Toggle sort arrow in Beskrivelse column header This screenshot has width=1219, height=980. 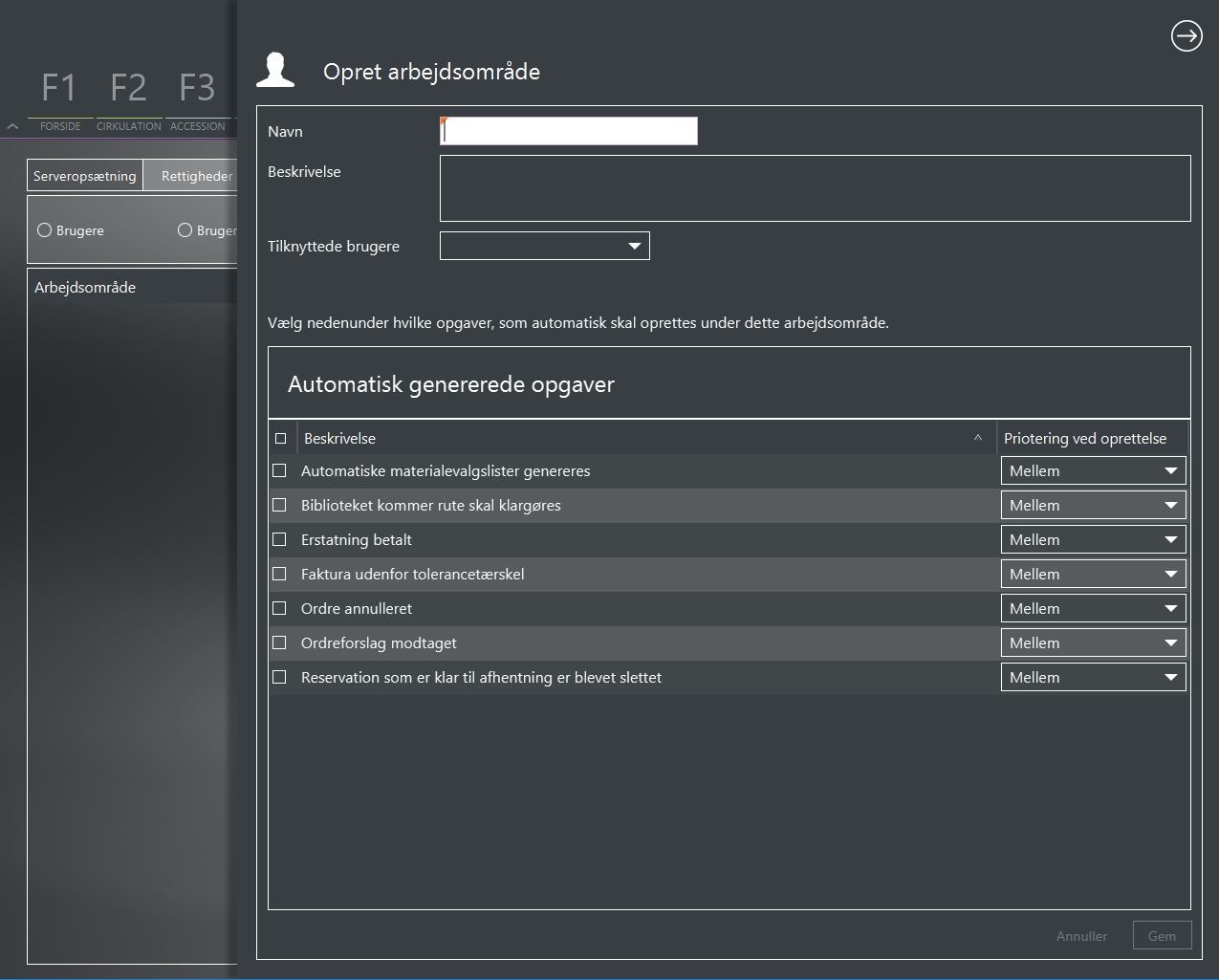(977, 438)
